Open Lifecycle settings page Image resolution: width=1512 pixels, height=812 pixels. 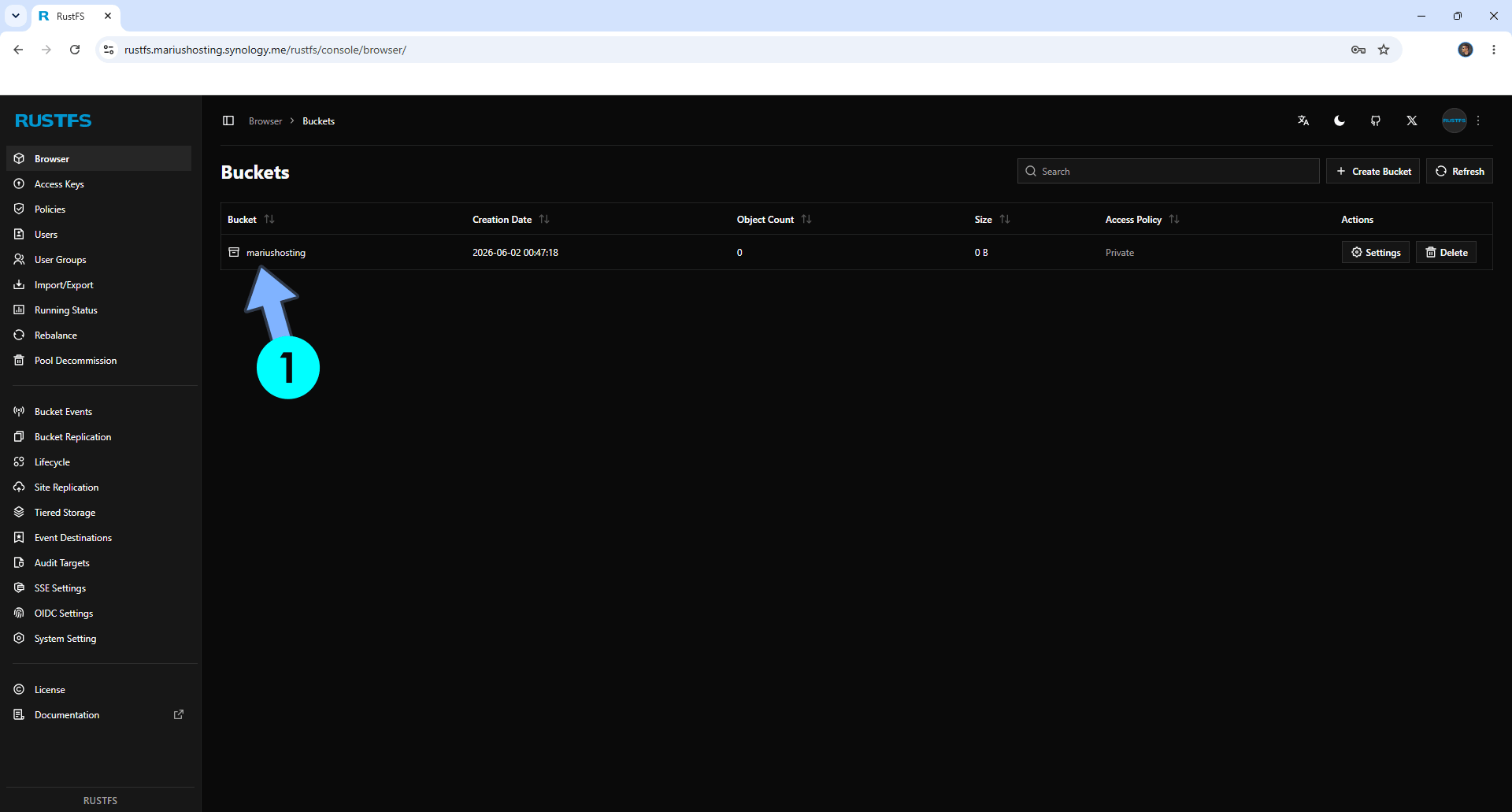pyautogui.click(x=98, y=462)
